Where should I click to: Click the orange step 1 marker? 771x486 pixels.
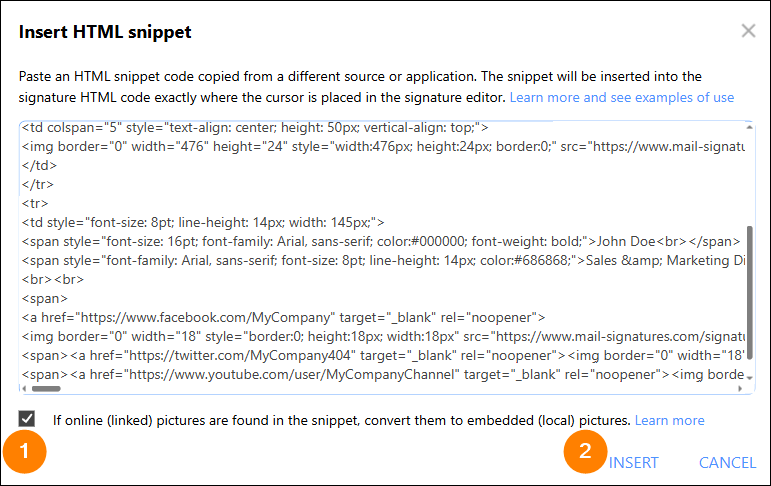(x=26, y=455)
